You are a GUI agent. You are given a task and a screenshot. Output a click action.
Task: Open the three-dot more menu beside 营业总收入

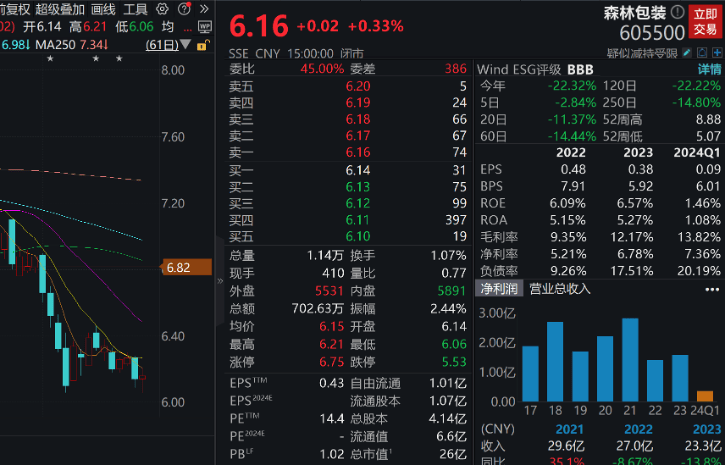point(712,290)
